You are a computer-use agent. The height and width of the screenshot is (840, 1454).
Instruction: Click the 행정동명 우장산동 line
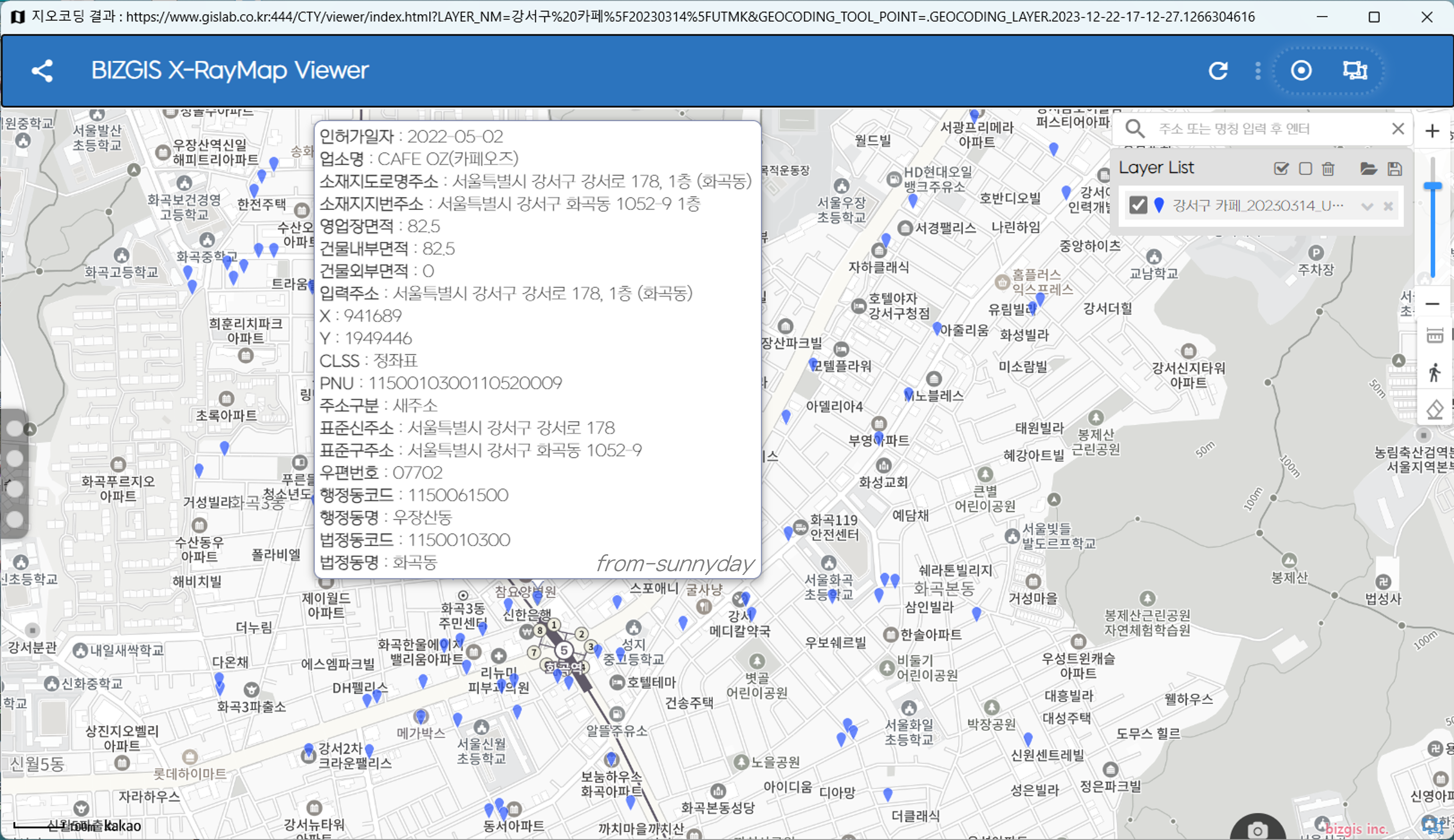click(x=386, y=518)
